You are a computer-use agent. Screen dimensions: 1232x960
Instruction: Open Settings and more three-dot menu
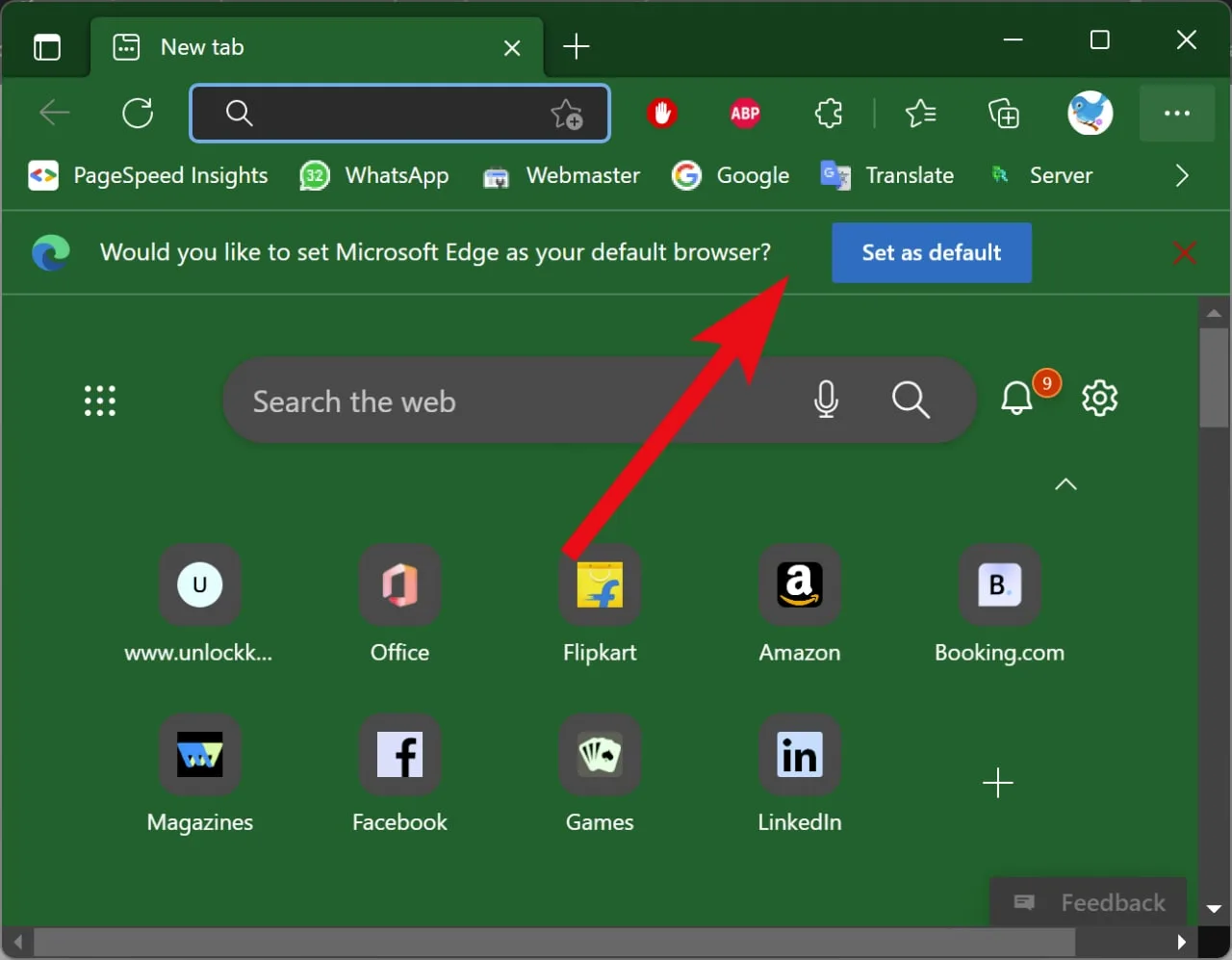[1176, 114]
